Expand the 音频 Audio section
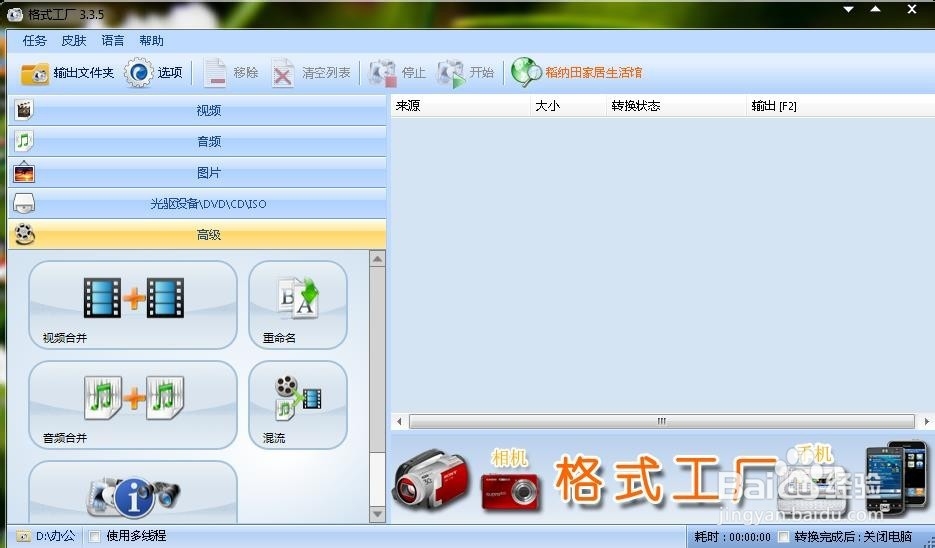Viewport: 935px width, 548px height. click(197, 141)
